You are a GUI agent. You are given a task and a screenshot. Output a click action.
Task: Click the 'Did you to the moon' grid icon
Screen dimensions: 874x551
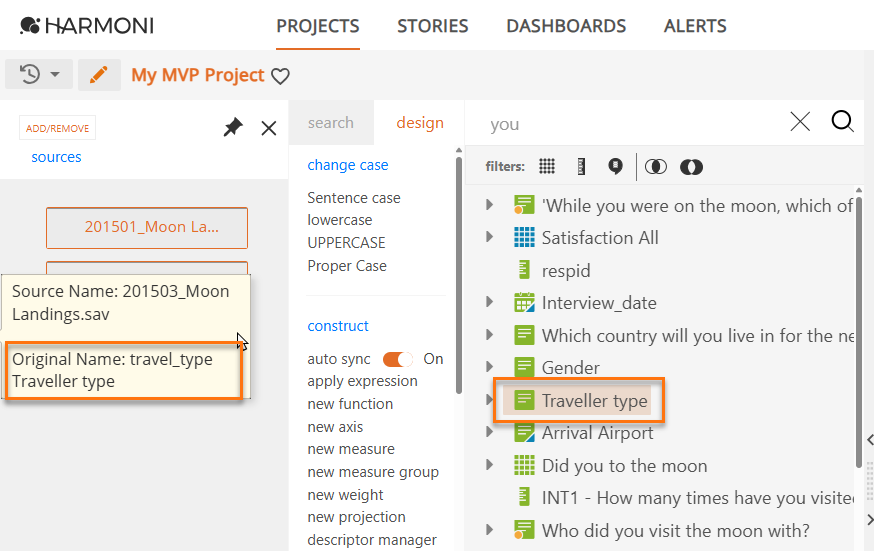click(x=524, y=465)
